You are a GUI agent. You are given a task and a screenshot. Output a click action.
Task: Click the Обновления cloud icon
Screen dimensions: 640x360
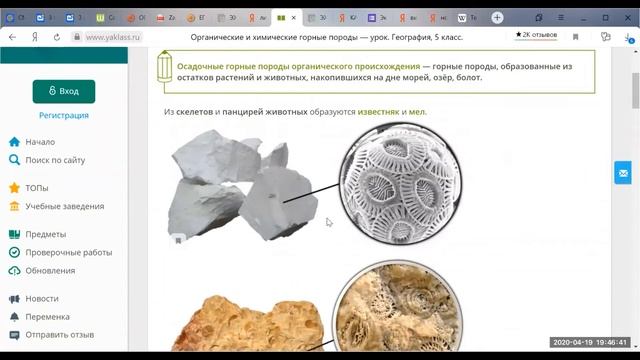(14, 271)
